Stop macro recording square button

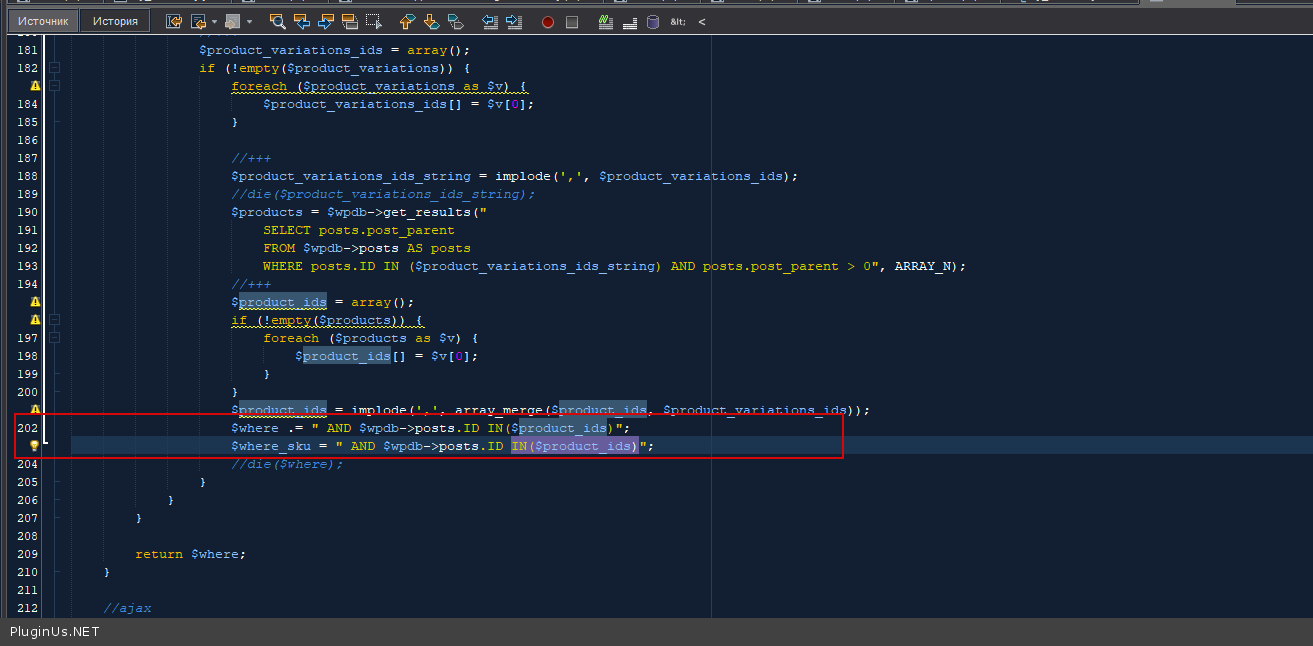572,22
